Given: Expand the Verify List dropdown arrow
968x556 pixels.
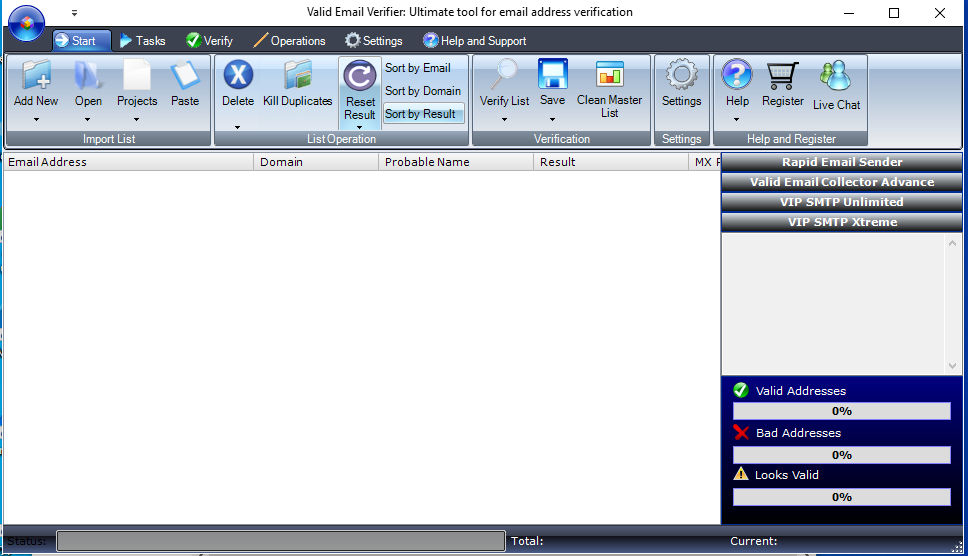Looking at the screenshot, I should [504, 120].
